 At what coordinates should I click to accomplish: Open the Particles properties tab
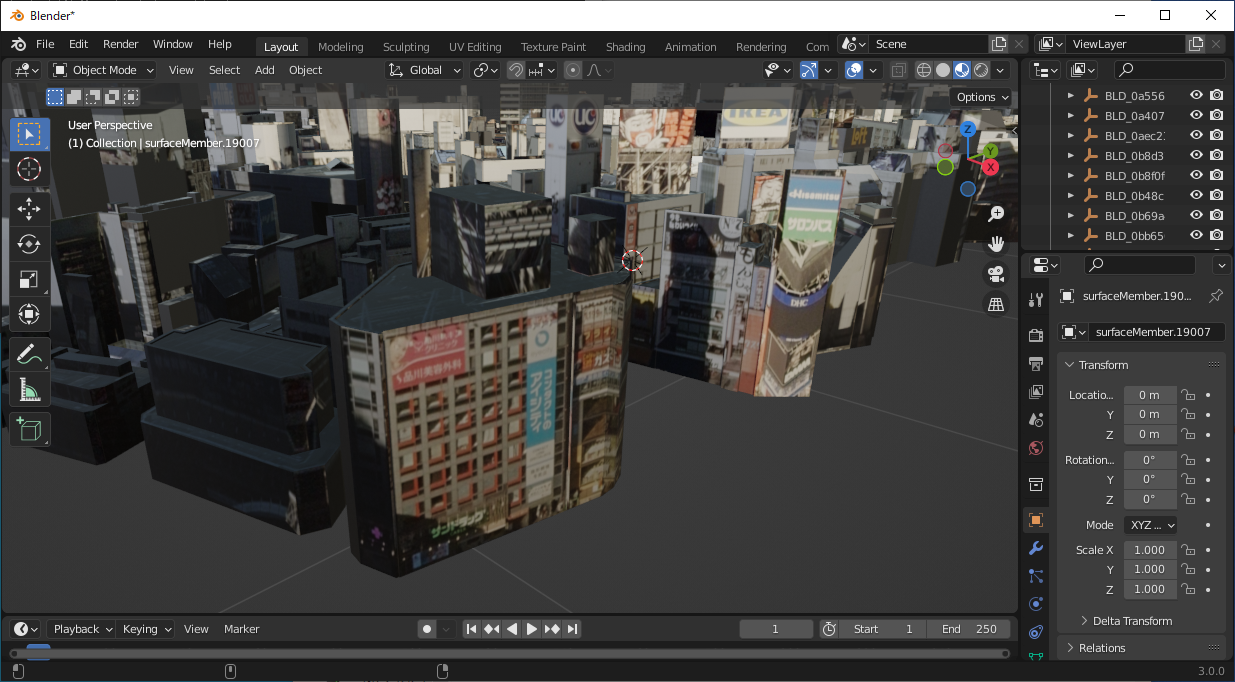point(1036,576)
